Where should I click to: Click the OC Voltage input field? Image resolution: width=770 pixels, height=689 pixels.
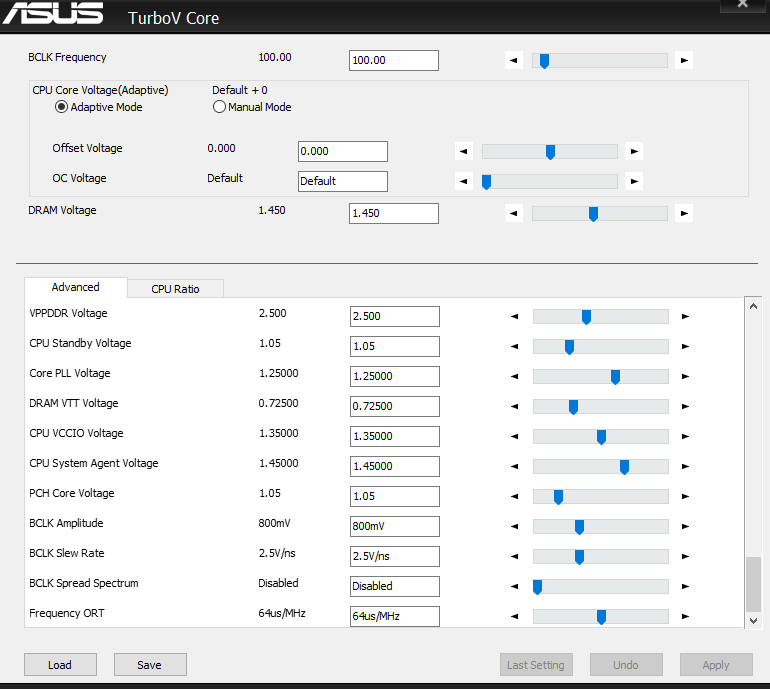click(x=343, y=181)
